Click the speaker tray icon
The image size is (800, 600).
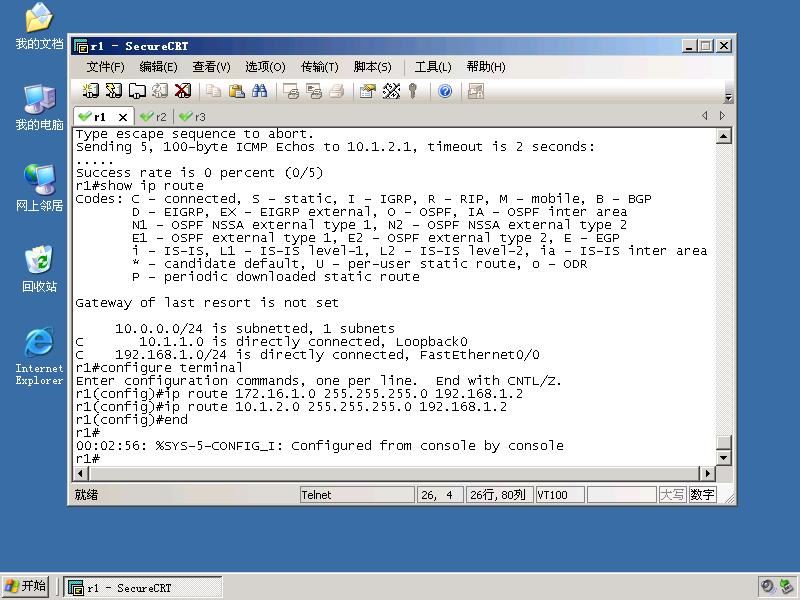(x=767, y=586)
